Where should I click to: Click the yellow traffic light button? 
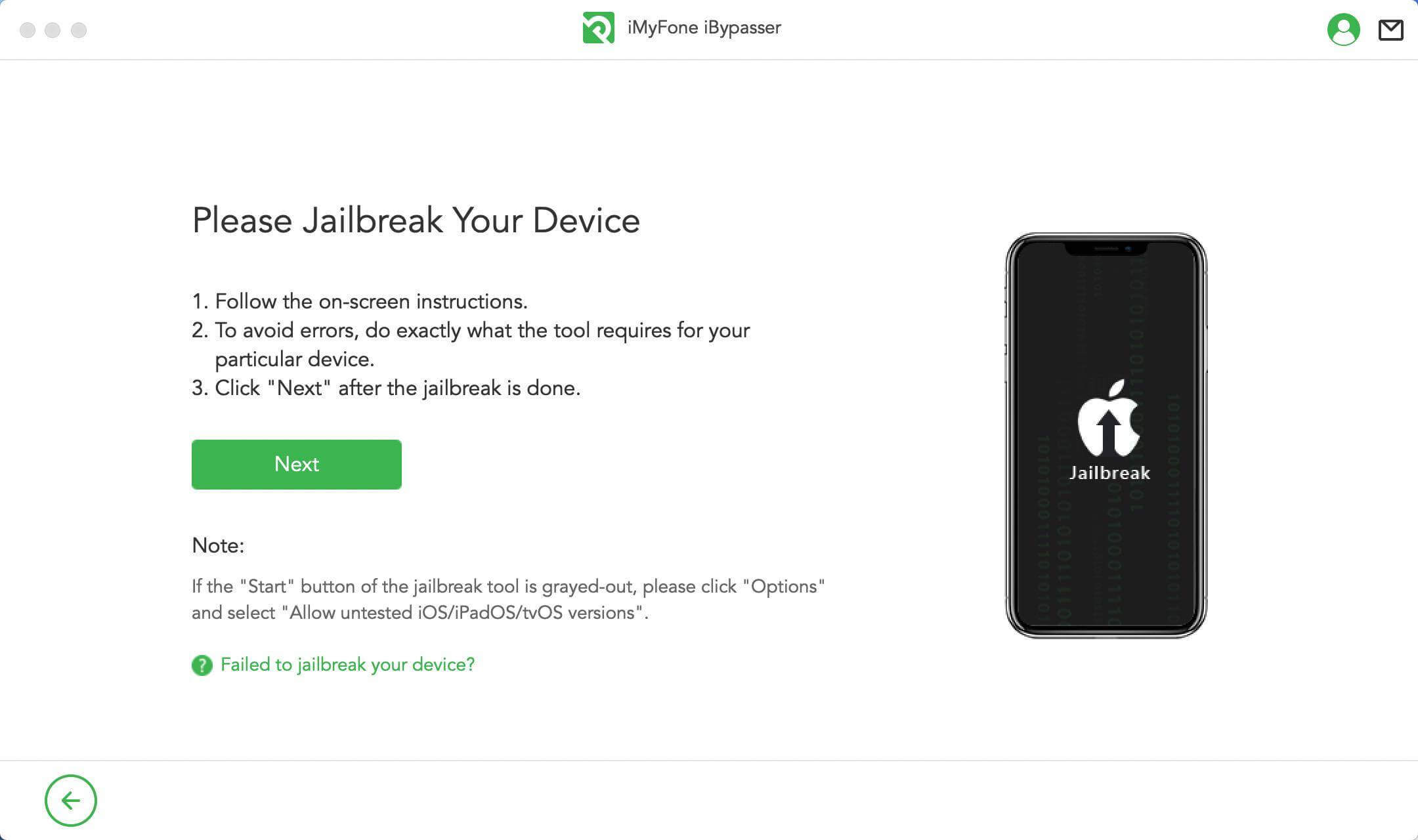[x=53, y=28]
